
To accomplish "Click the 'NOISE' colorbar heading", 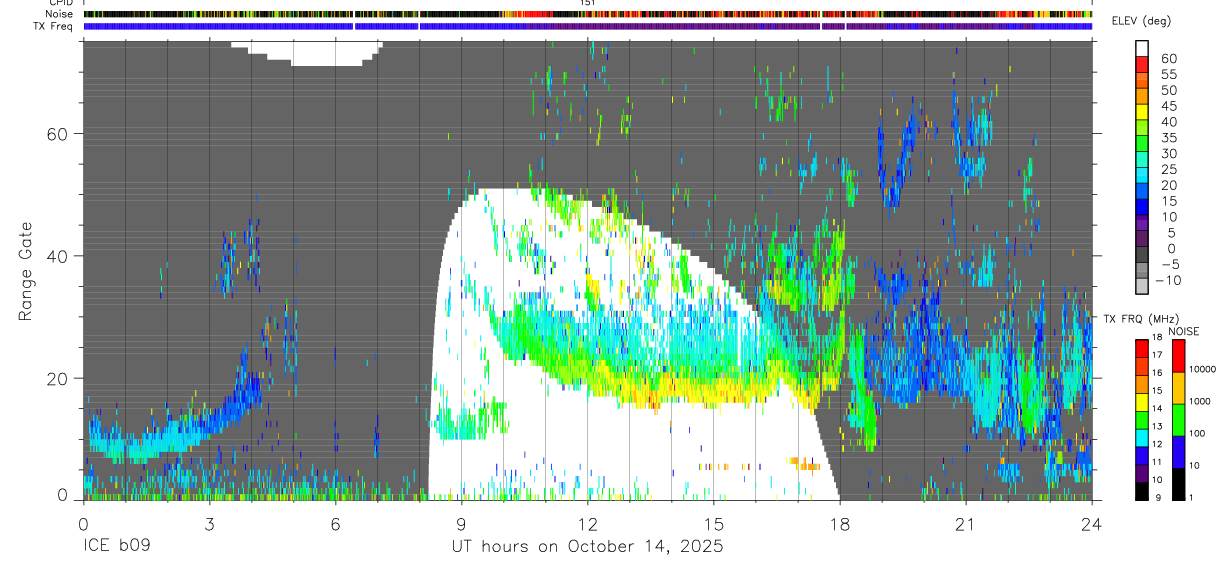I will click(1183, 331).
